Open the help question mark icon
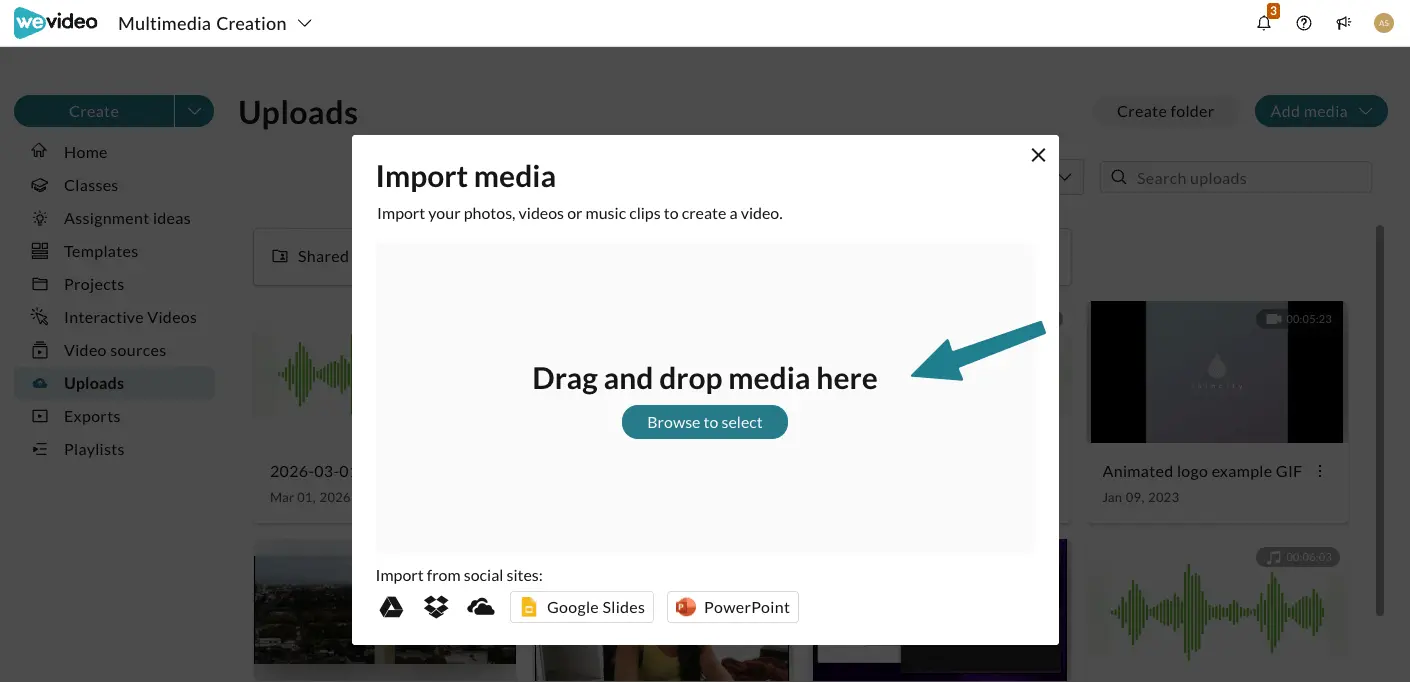The image size is (1410, 682). pyautogui.click(x=1304, y=23)
